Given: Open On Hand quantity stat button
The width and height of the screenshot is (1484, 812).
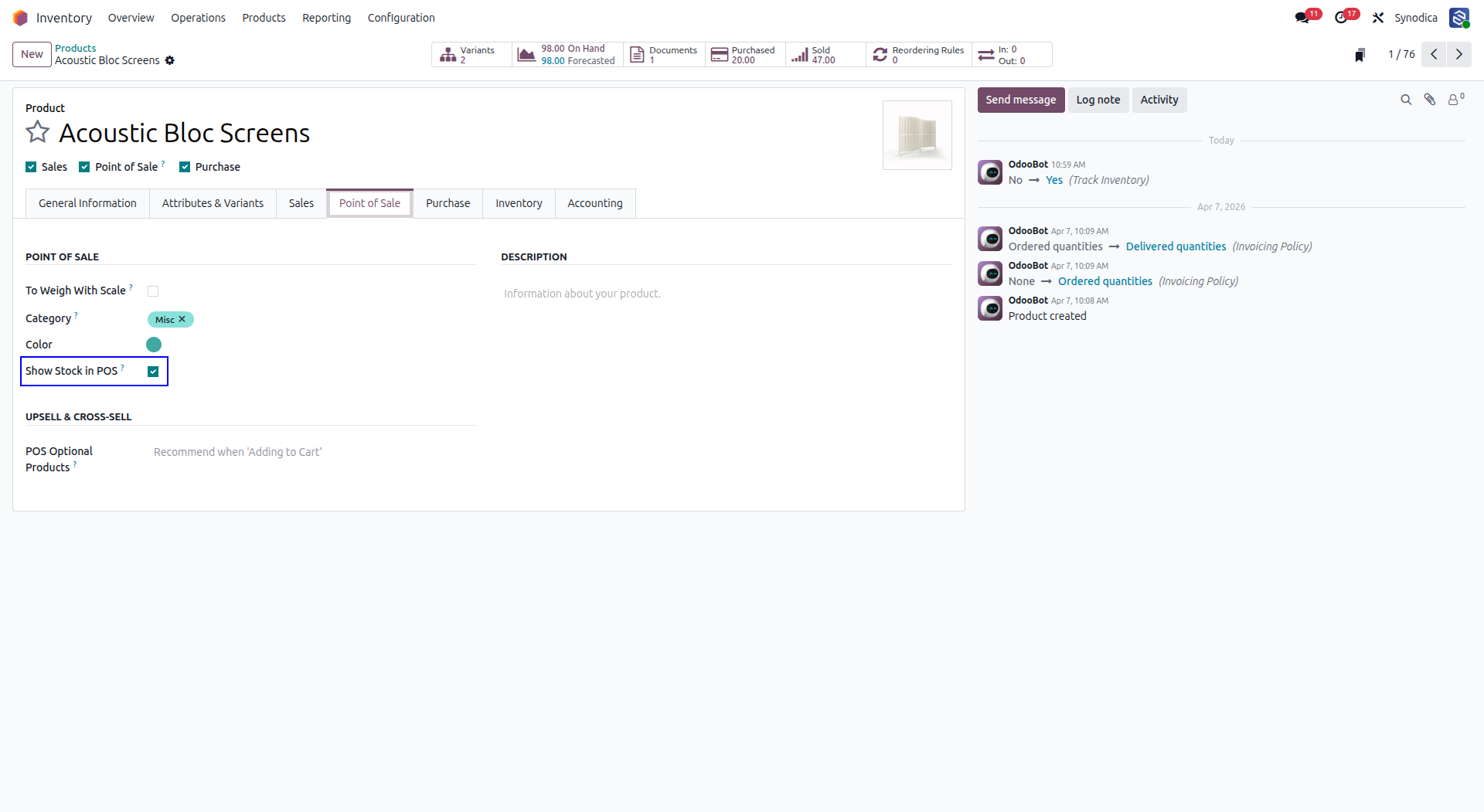Looking at the screenshot, I should 567,55.
